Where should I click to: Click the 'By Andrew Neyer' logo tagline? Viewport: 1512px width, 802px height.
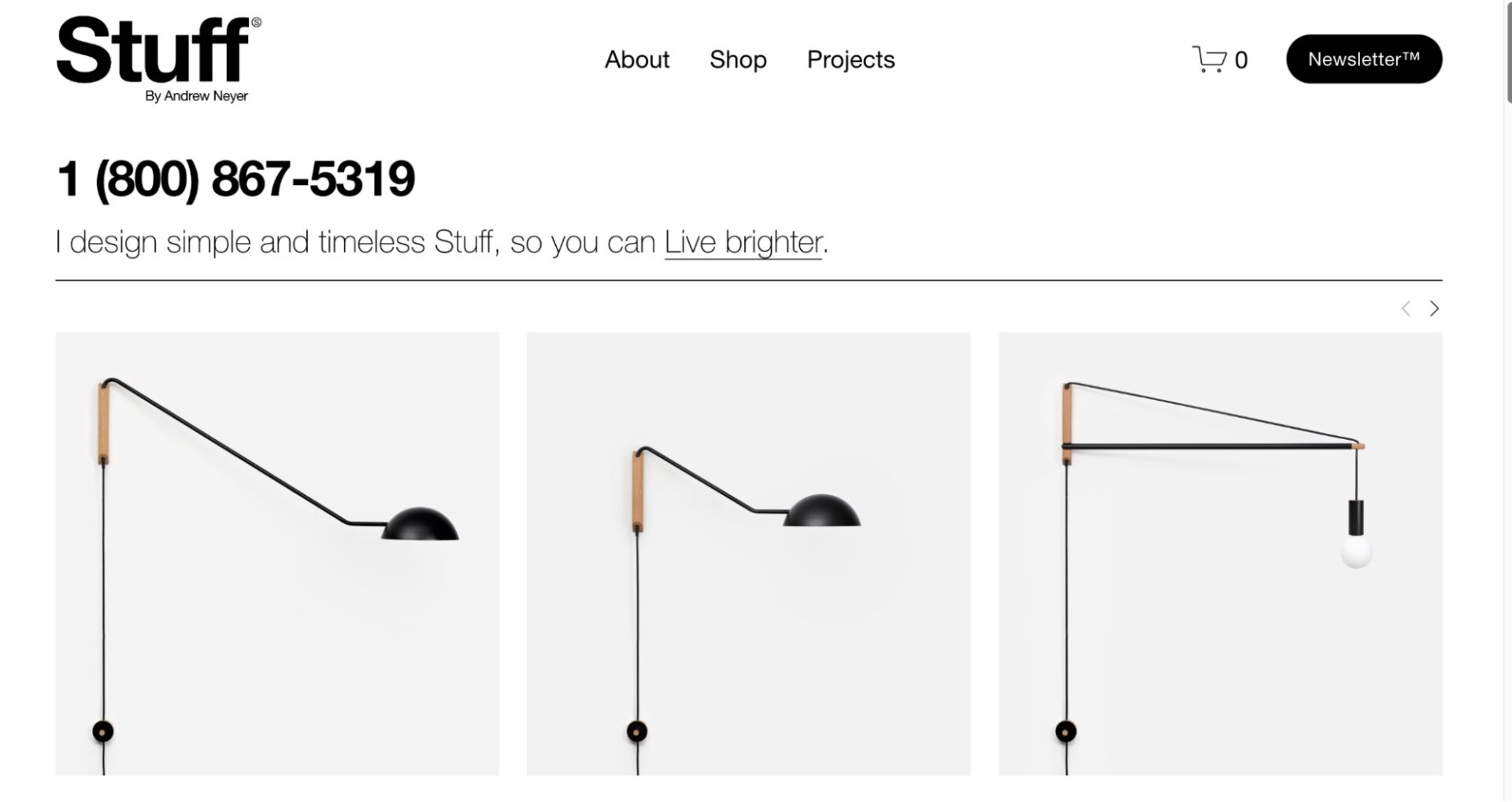point(198,95)
